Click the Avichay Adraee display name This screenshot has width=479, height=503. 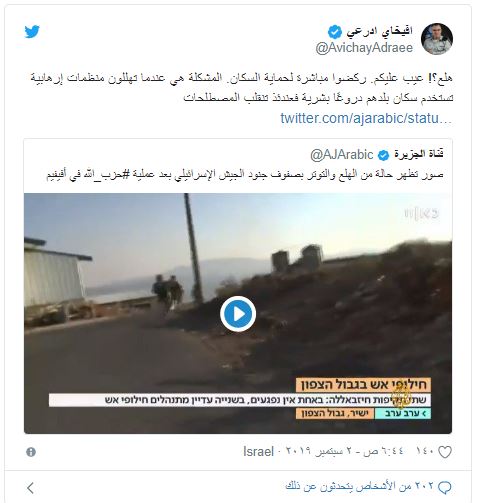[x=379, y=31]
